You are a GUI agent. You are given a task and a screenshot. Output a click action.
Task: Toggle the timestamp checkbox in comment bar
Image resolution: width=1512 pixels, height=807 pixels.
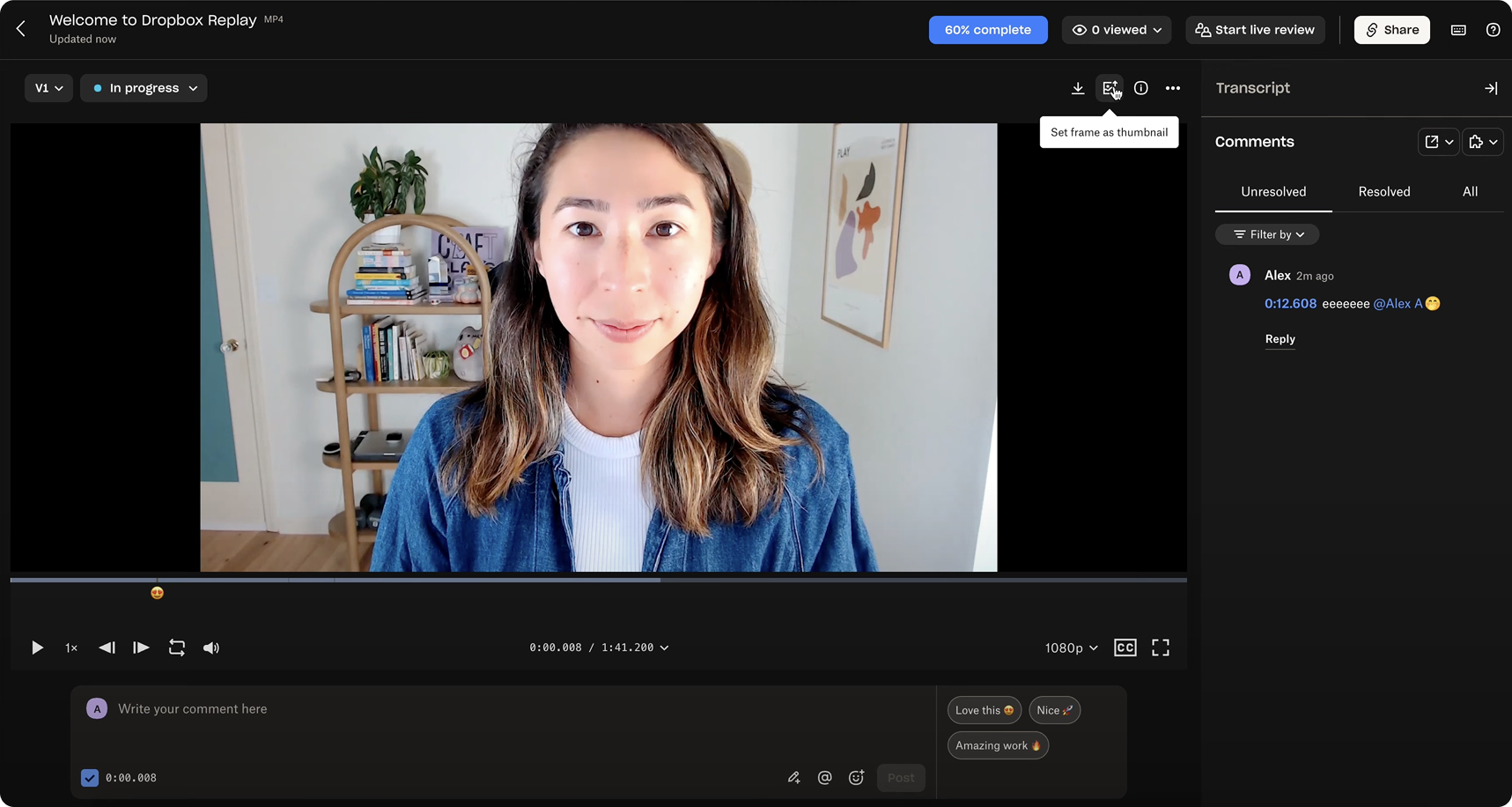(x=89, y=778)
